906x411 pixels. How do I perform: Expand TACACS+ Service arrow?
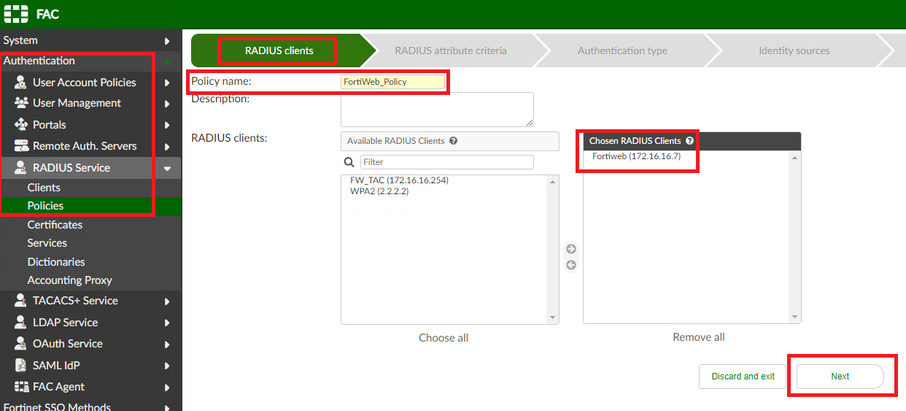pyautogui.click(x=167, y=301)
